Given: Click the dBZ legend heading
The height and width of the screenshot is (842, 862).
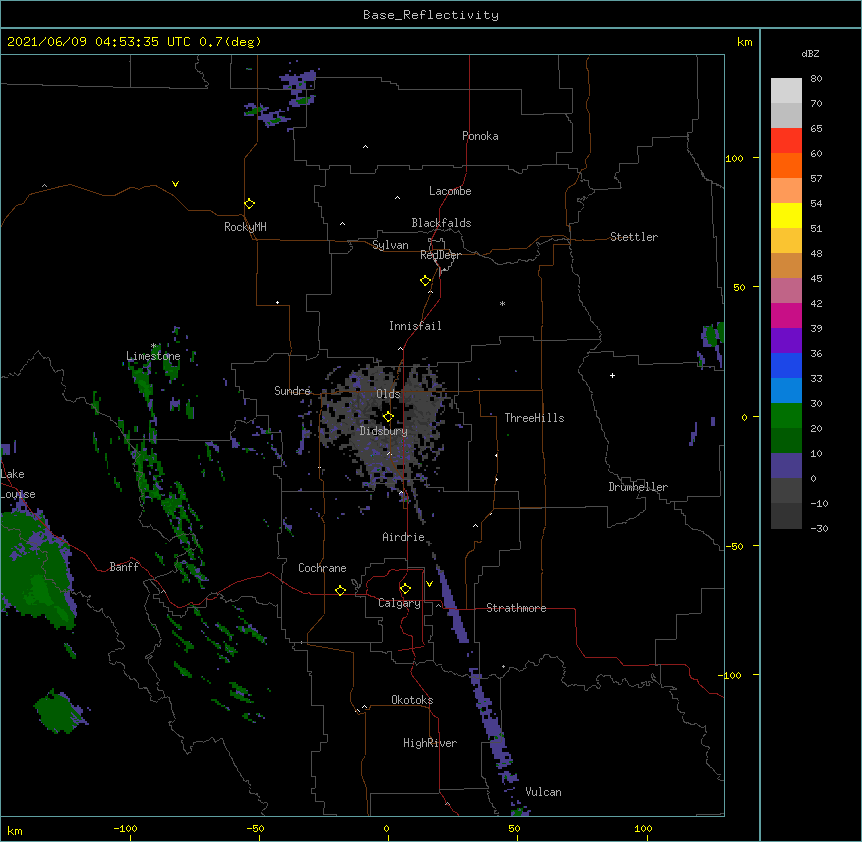Looking at the screenshot, I should pos(810,53).
